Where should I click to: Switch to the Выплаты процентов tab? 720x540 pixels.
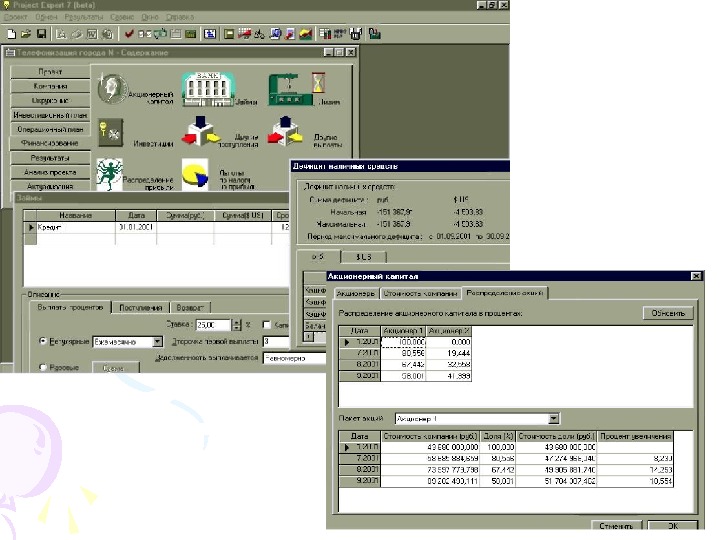(x=70, y=307)
